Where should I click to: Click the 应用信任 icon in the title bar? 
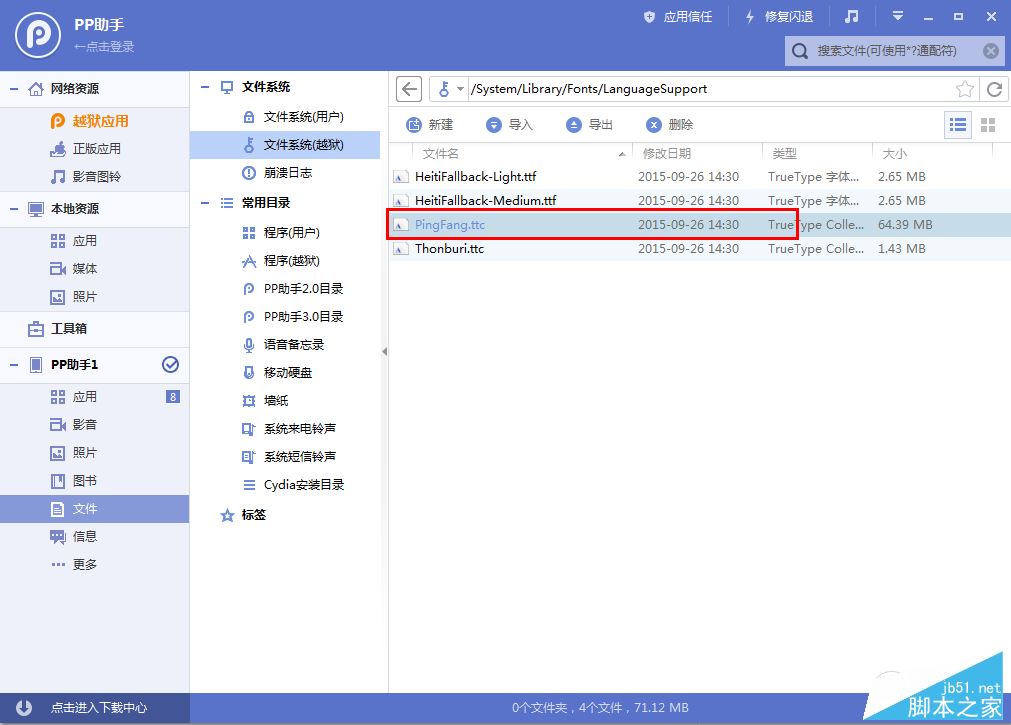click(677, 16)
